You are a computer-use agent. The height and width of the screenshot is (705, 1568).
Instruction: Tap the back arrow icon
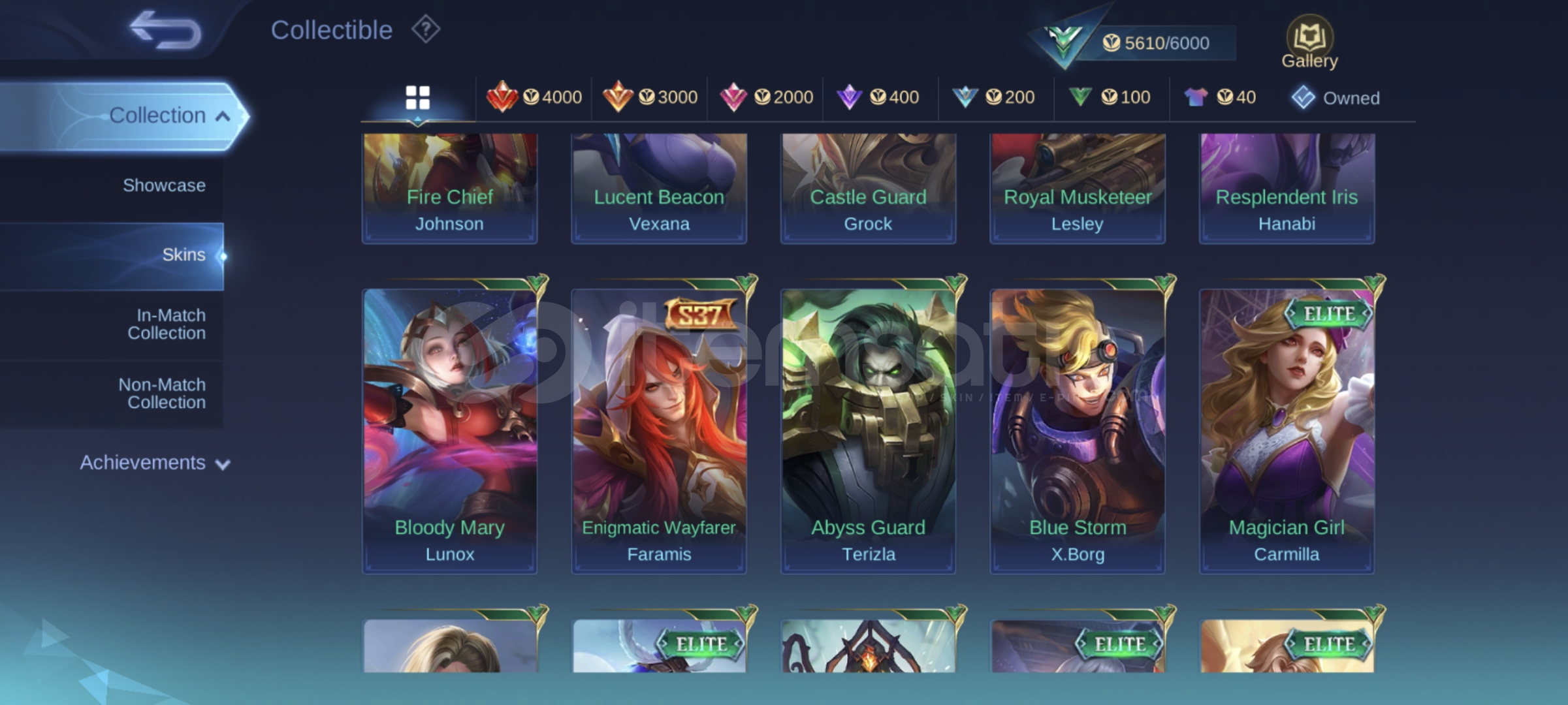pyautogui.click(x=165, y=30)
